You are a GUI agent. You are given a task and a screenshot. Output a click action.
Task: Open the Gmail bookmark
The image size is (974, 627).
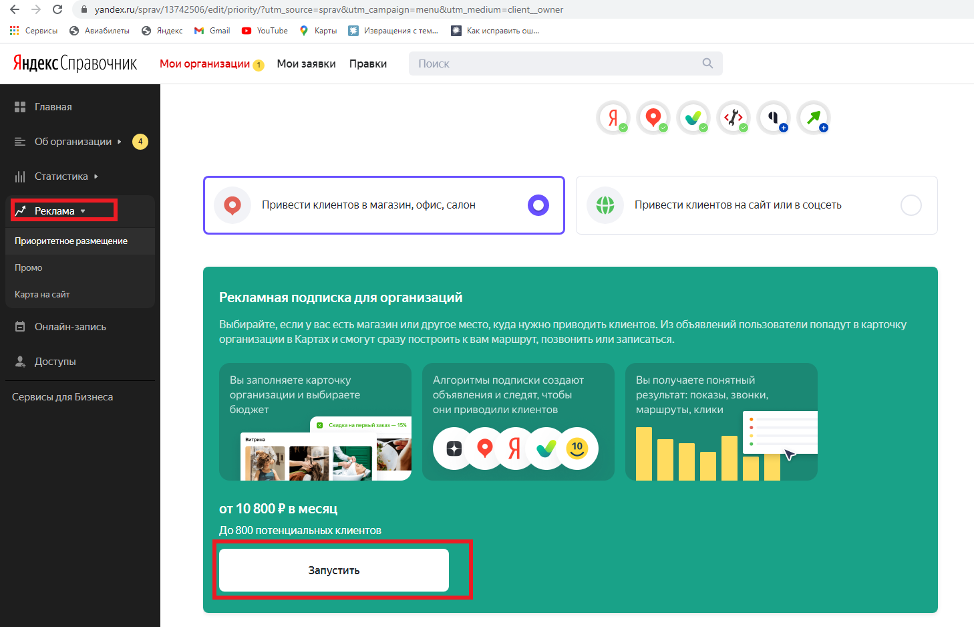pyautogui.click(x=212, y=30)
